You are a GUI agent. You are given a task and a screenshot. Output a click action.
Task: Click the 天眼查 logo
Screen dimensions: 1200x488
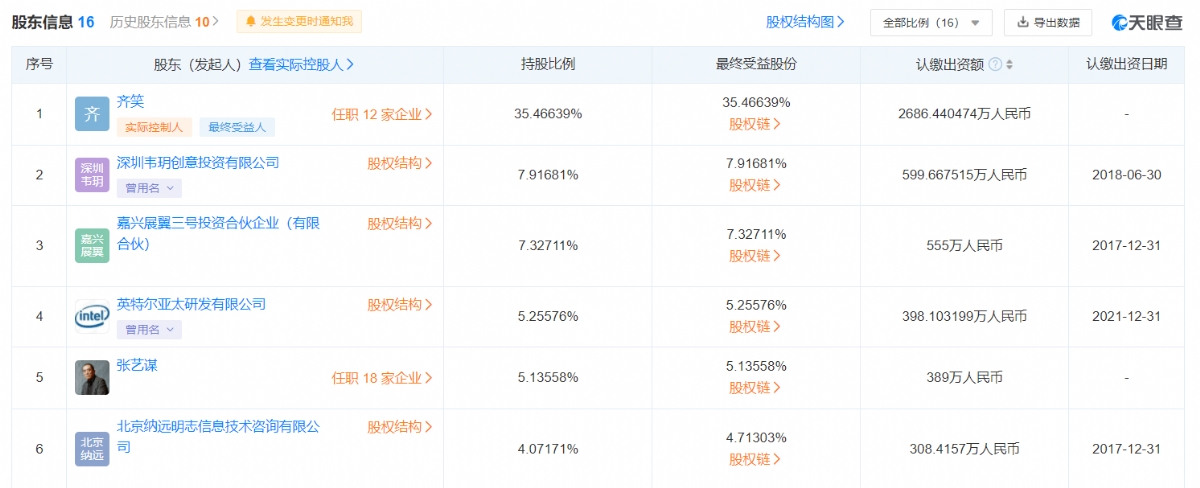[x=1147, y=22]
